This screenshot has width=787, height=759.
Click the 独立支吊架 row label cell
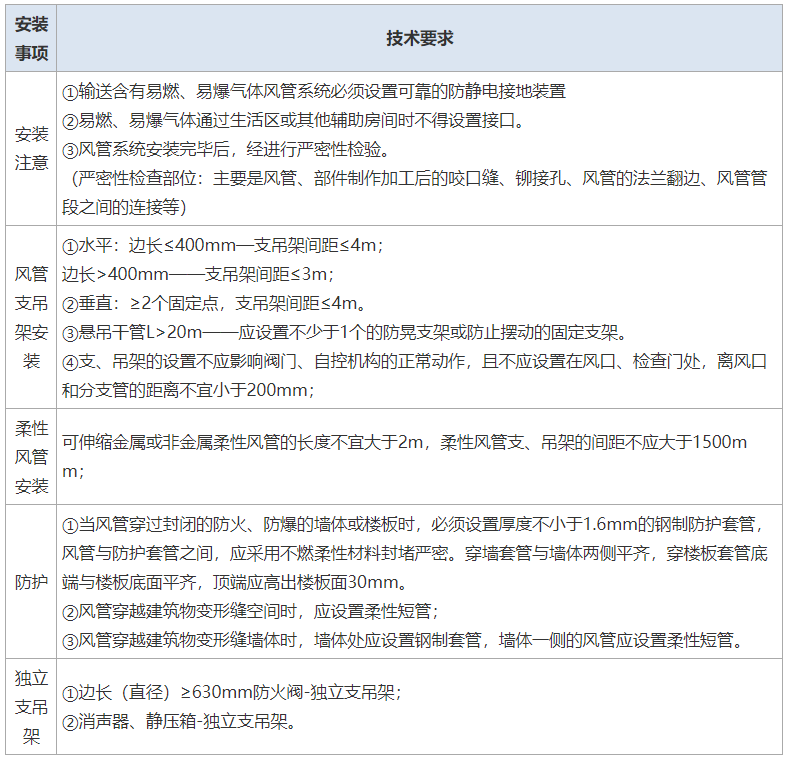(31, 706)
